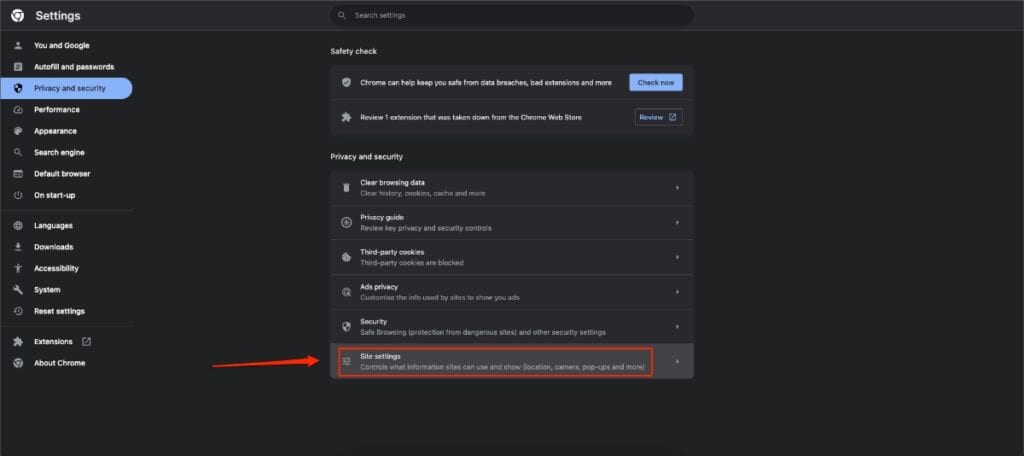
Task: Click the Ads privacy icon
Action: [x=347, y=292]
